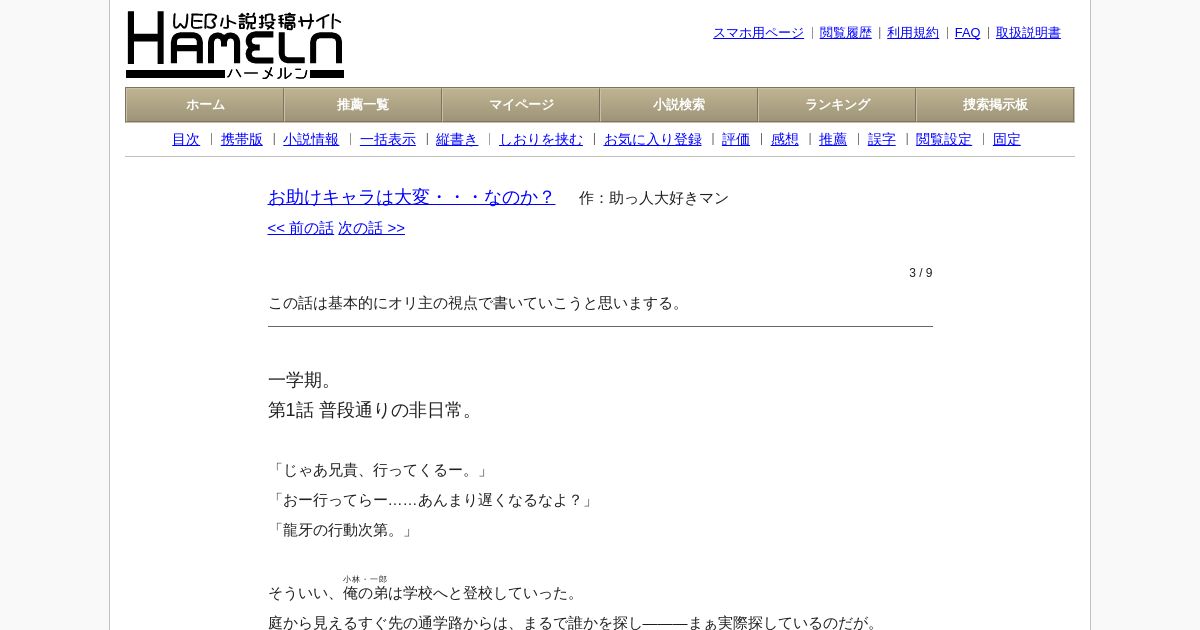This screenshot has width=1200, height=630.
Task: Click the Hameln site logo
Action: 235,45
